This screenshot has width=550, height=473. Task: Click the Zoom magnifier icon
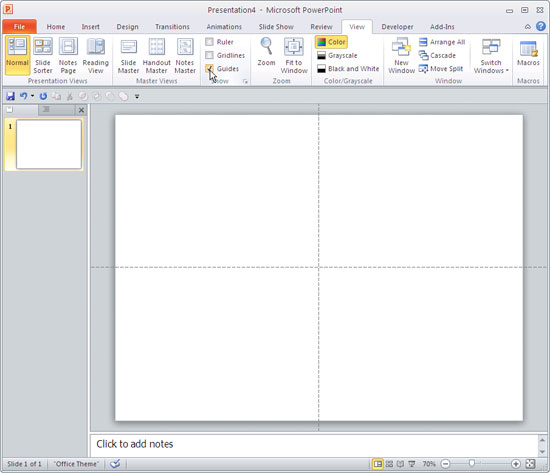pos(266,46)
